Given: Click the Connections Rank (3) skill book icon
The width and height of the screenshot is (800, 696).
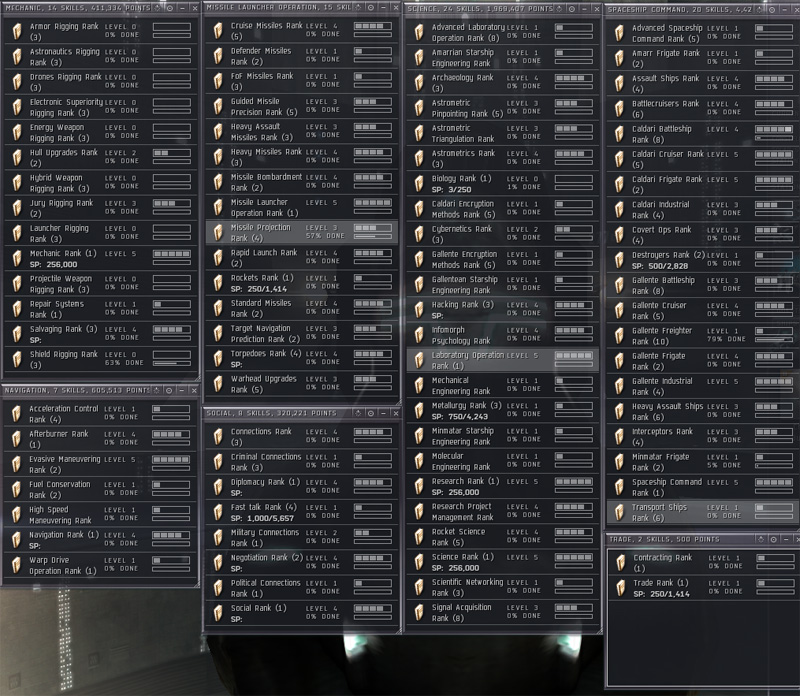Looking at the screenshot, I should [218, 436].
